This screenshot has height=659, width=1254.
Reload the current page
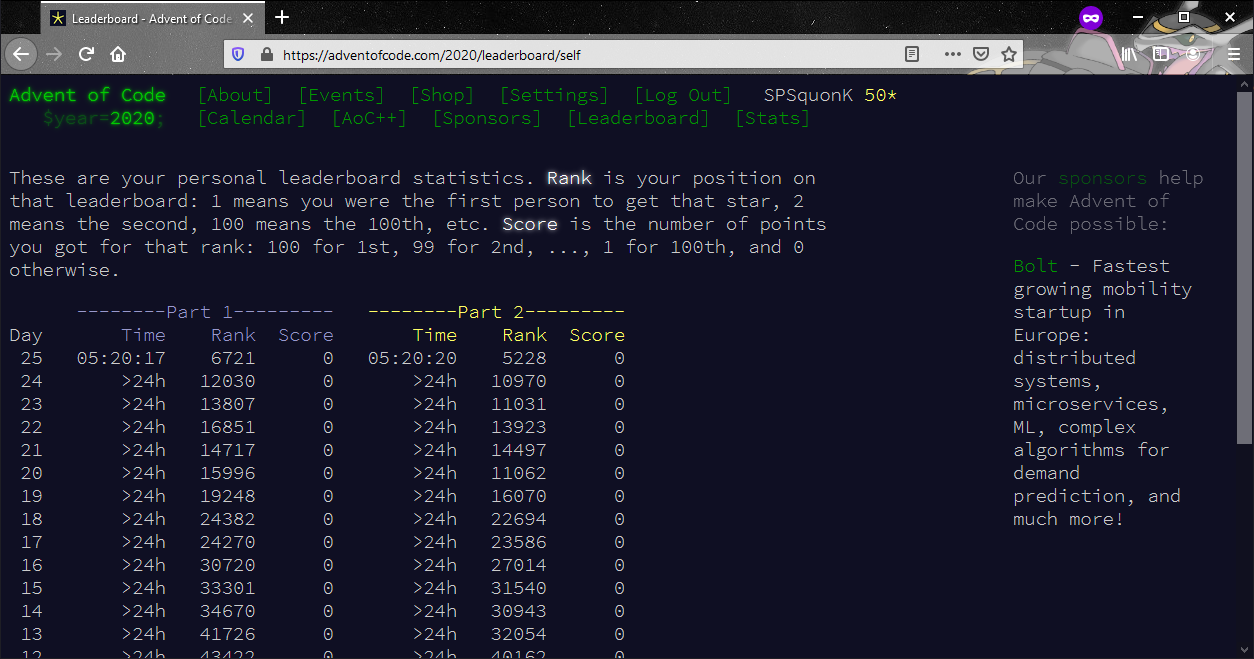[87, 54]
